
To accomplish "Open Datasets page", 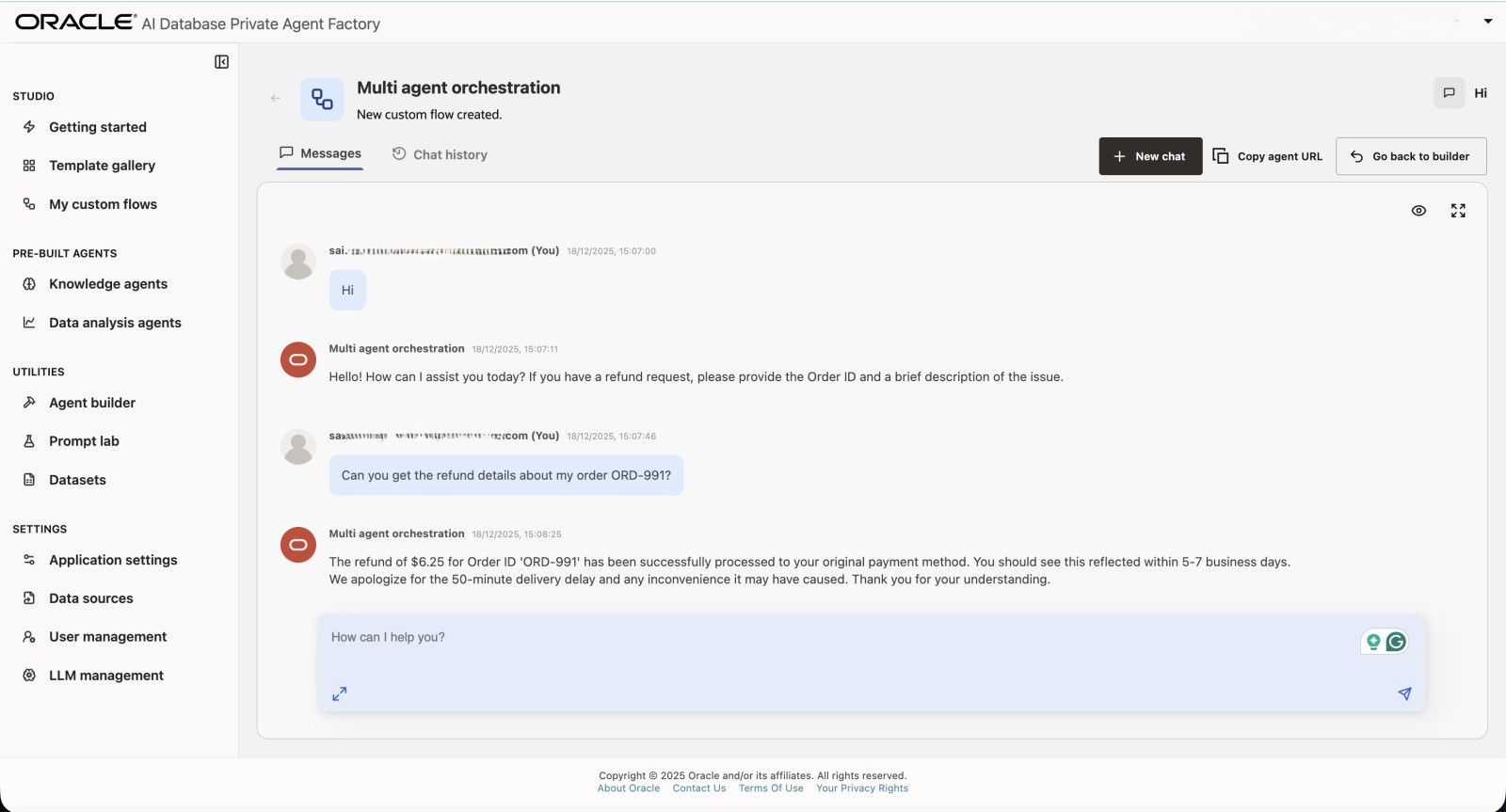I will tap(77, 480).
